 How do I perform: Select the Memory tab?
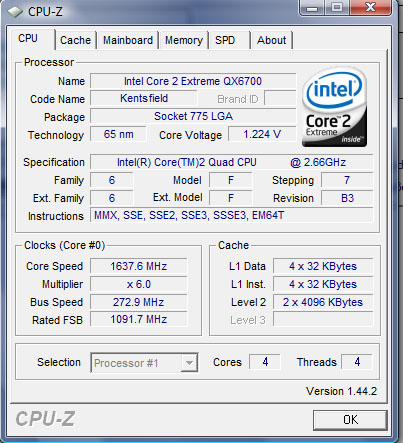click(x=184, y=40)
